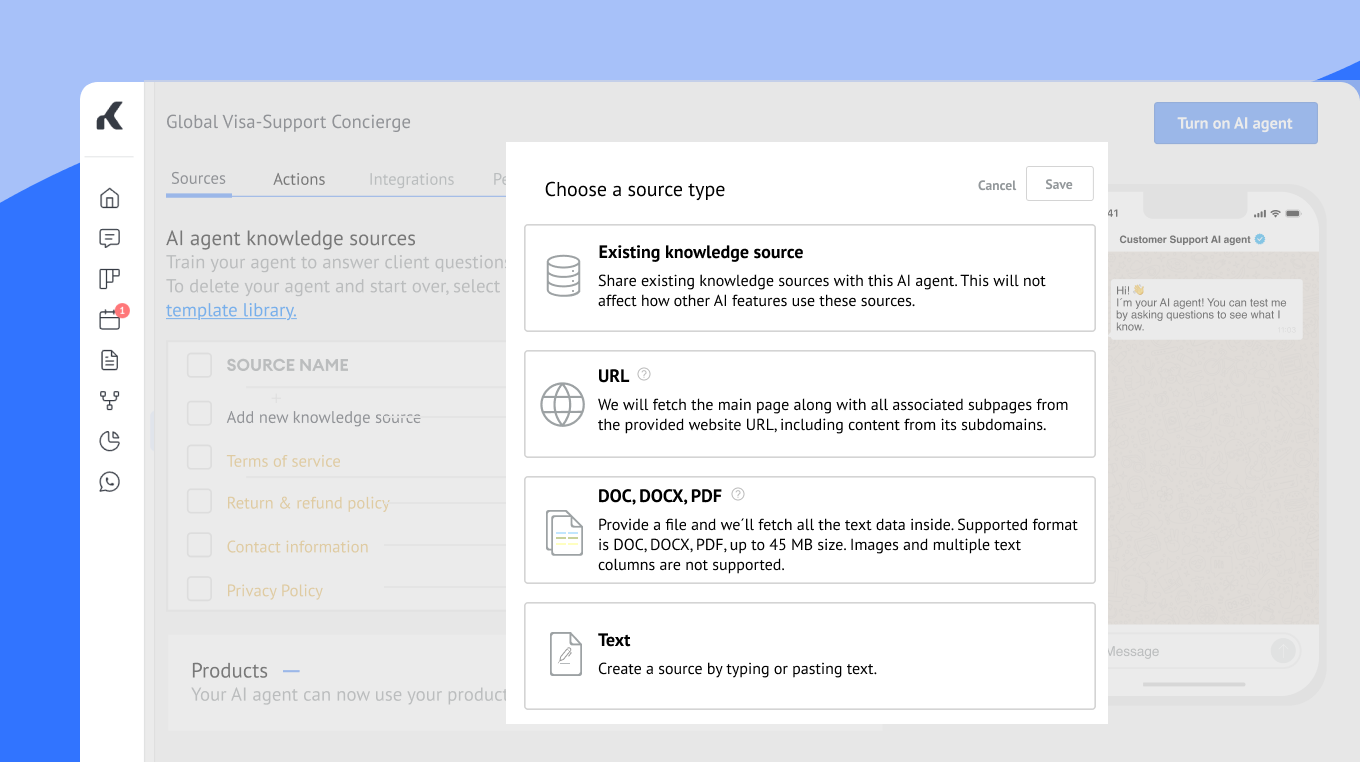Open the pie chart analytics icon
The width and height of the screenshot is (1360, 762).
(x=110, y=441)
